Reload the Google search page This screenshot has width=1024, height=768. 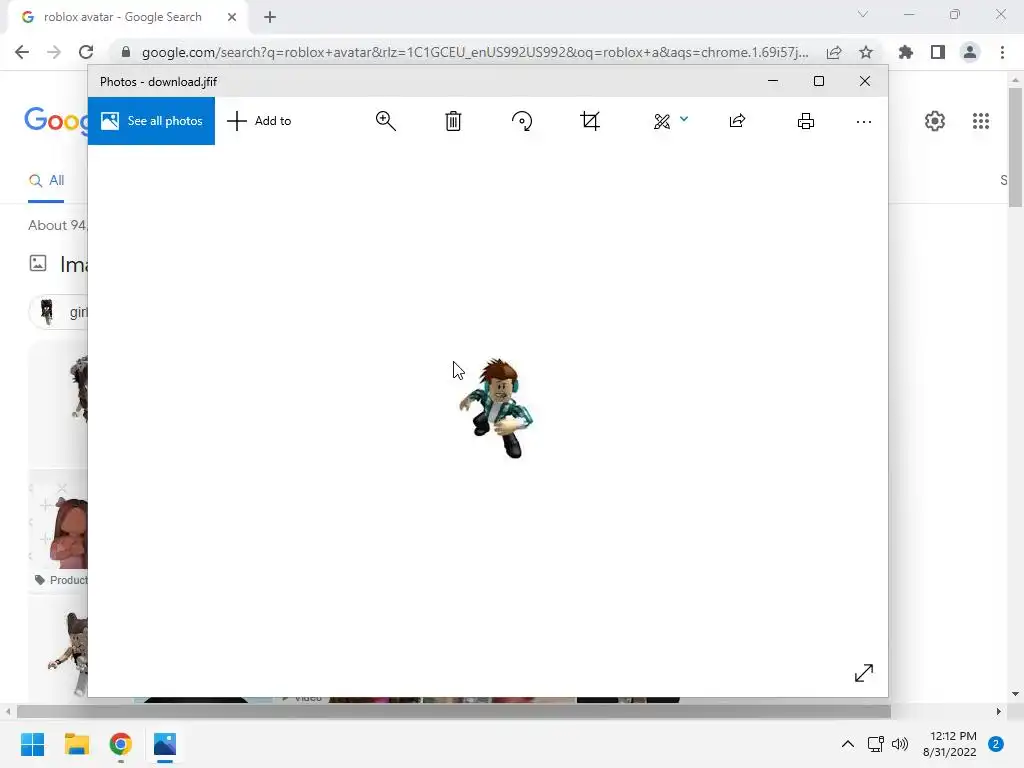86,52
